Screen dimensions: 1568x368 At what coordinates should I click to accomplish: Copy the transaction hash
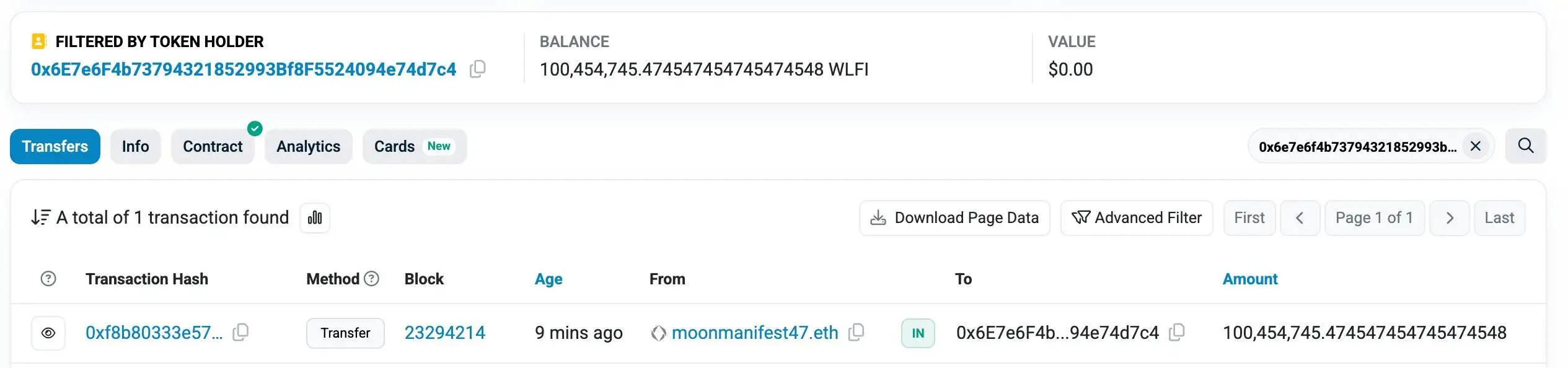(240, 333)
